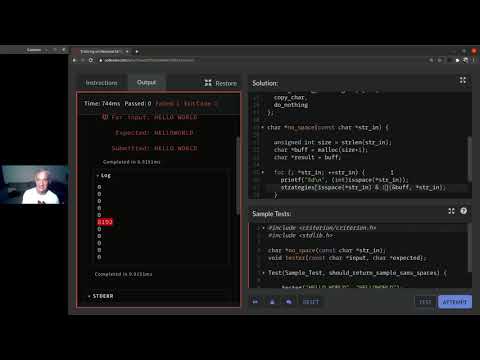The width and height of the screenshot is (480, 360).
Task: Click the RESET button
Action: pyautogui.click(x=311, y=302)
